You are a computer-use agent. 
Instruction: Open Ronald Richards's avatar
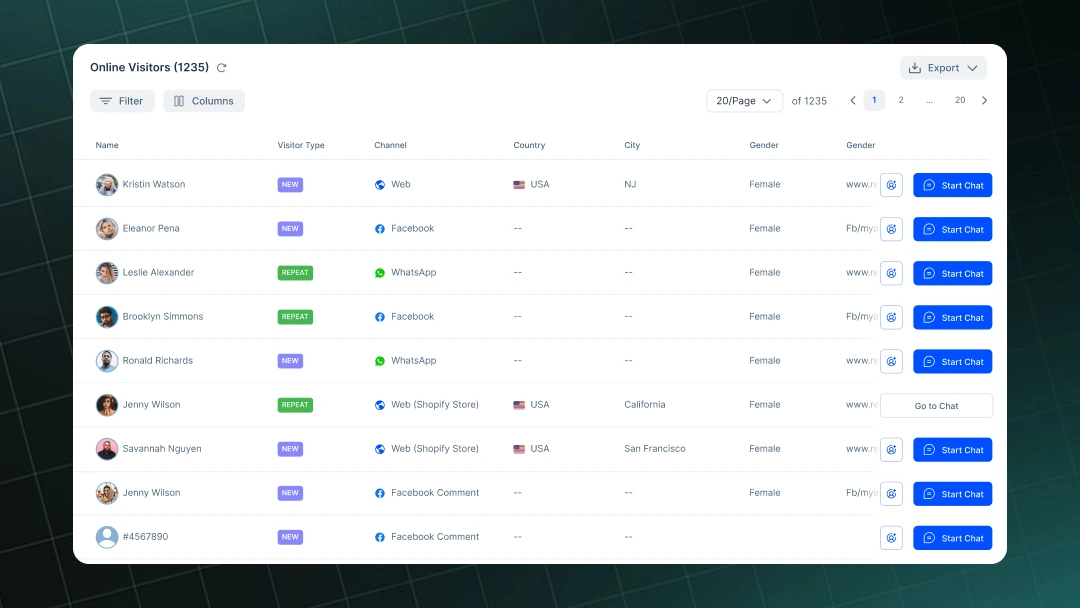pos(107,361)
